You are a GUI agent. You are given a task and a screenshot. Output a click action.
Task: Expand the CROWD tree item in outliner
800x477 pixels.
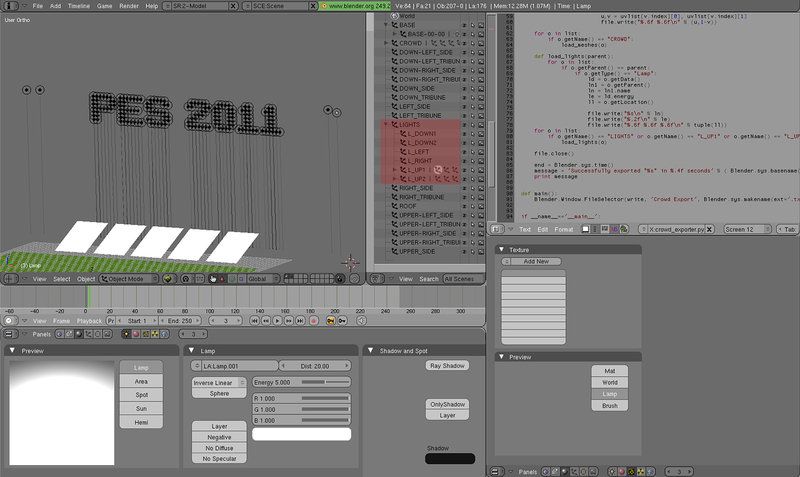click(x=386, y=43)
